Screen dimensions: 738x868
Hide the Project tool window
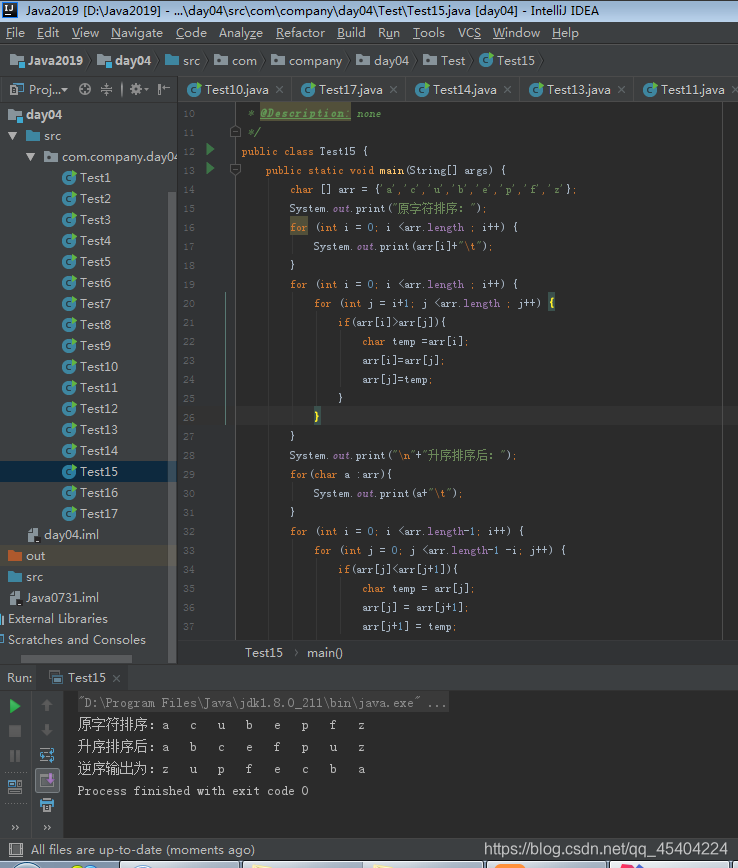pyautogui.click(x=163, y=89)
